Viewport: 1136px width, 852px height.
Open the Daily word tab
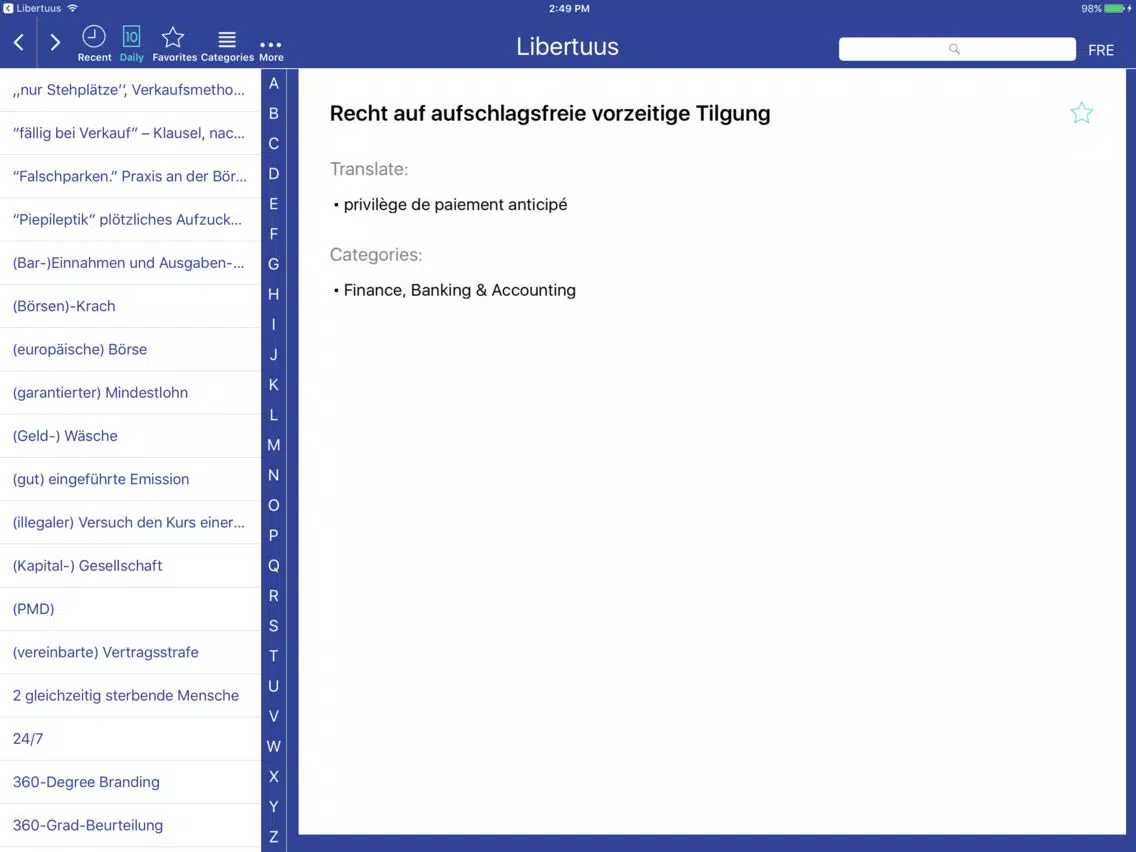pyautogui.click(x=131, y=43)
